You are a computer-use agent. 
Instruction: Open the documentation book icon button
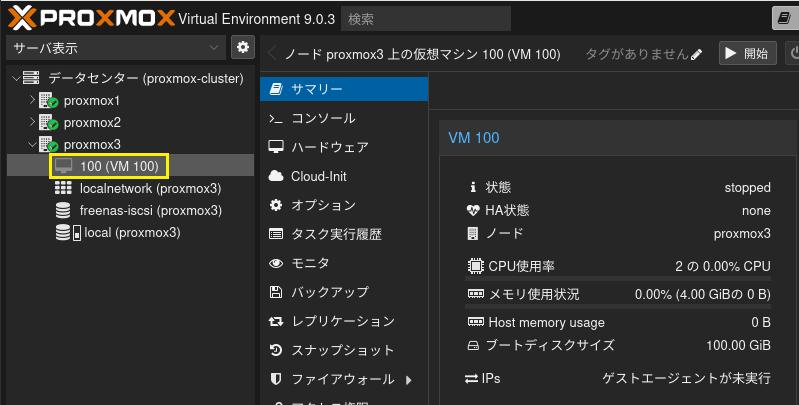785,18
